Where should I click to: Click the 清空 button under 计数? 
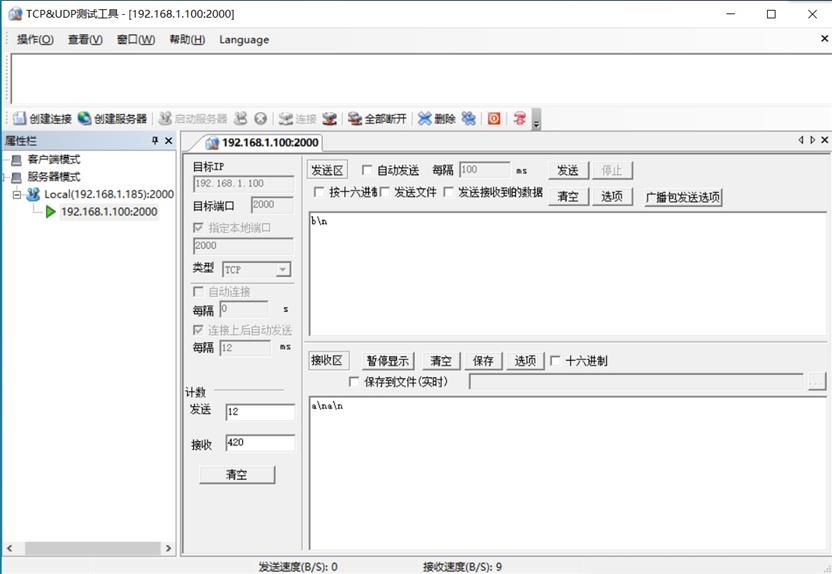pyautogui.click(x=237, y=475)
